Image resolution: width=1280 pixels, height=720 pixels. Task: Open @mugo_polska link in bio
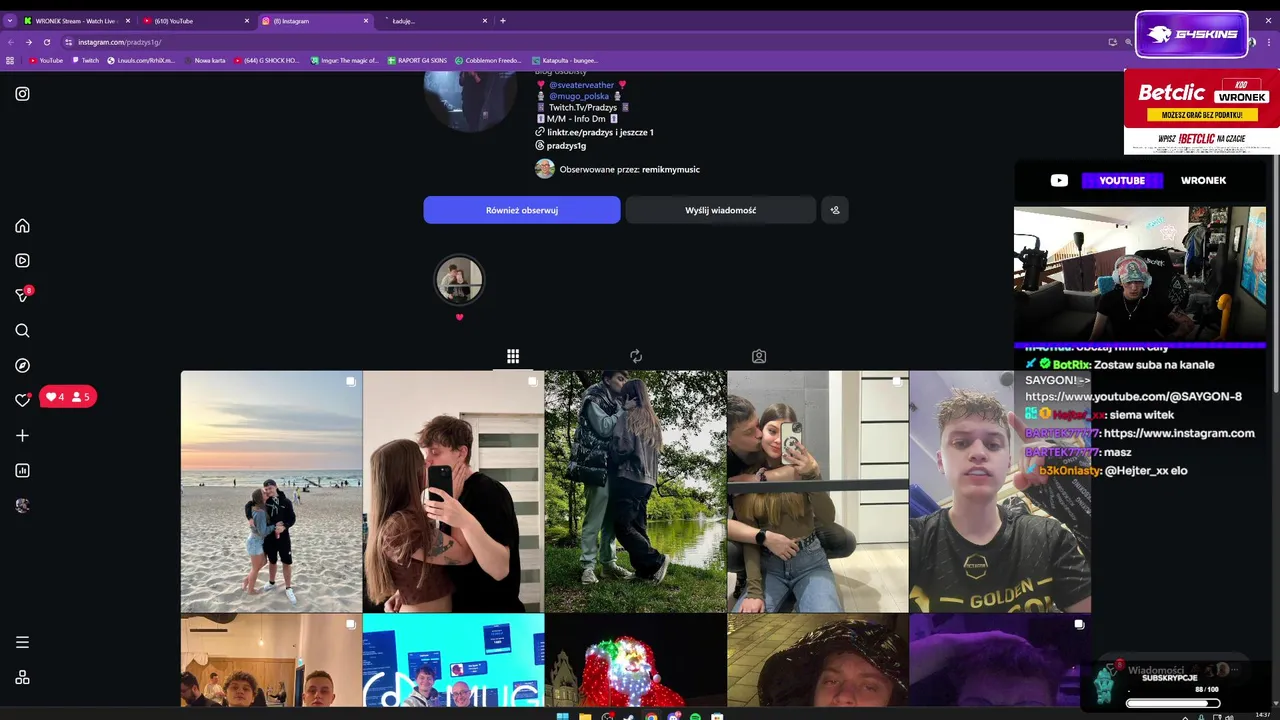pos(579,96)
